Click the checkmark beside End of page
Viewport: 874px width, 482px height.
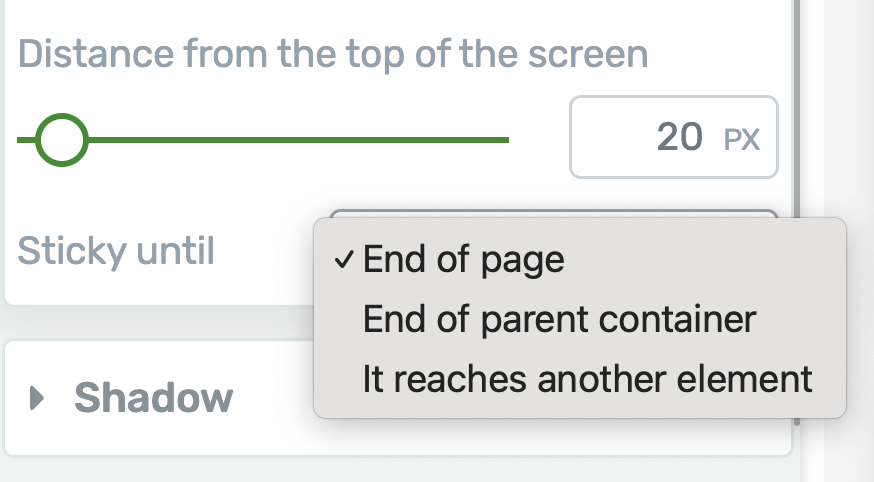344,260
